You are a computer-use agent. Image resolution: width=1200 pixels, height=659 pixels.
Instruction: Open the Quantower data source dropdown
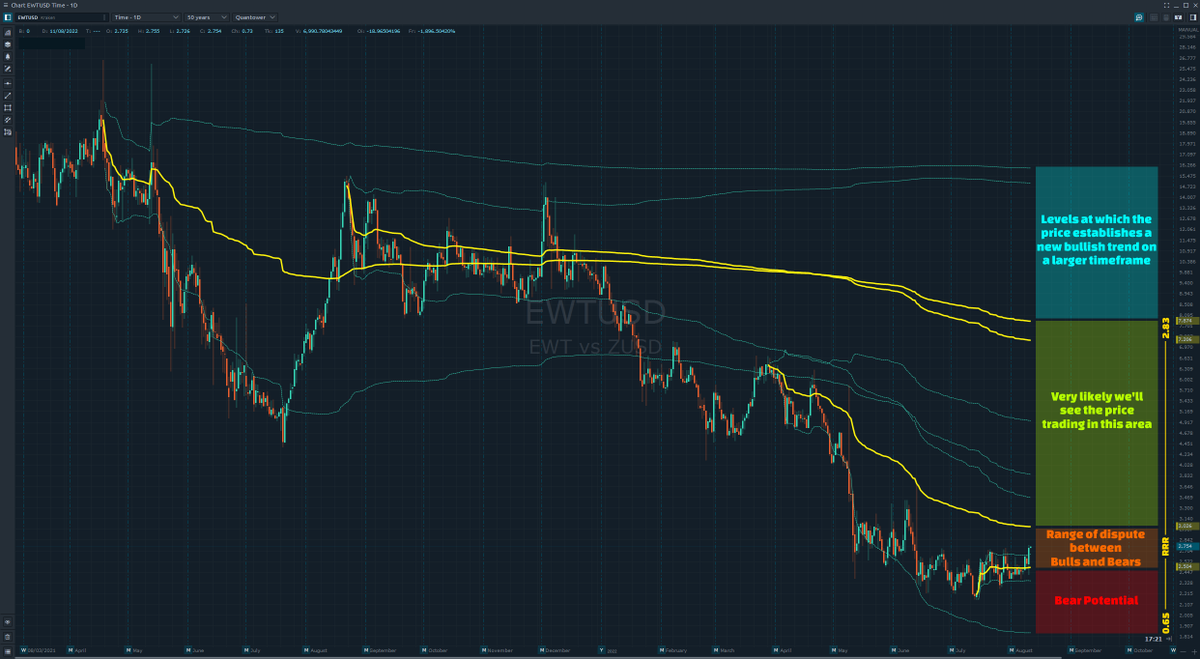tap(255, 17)
